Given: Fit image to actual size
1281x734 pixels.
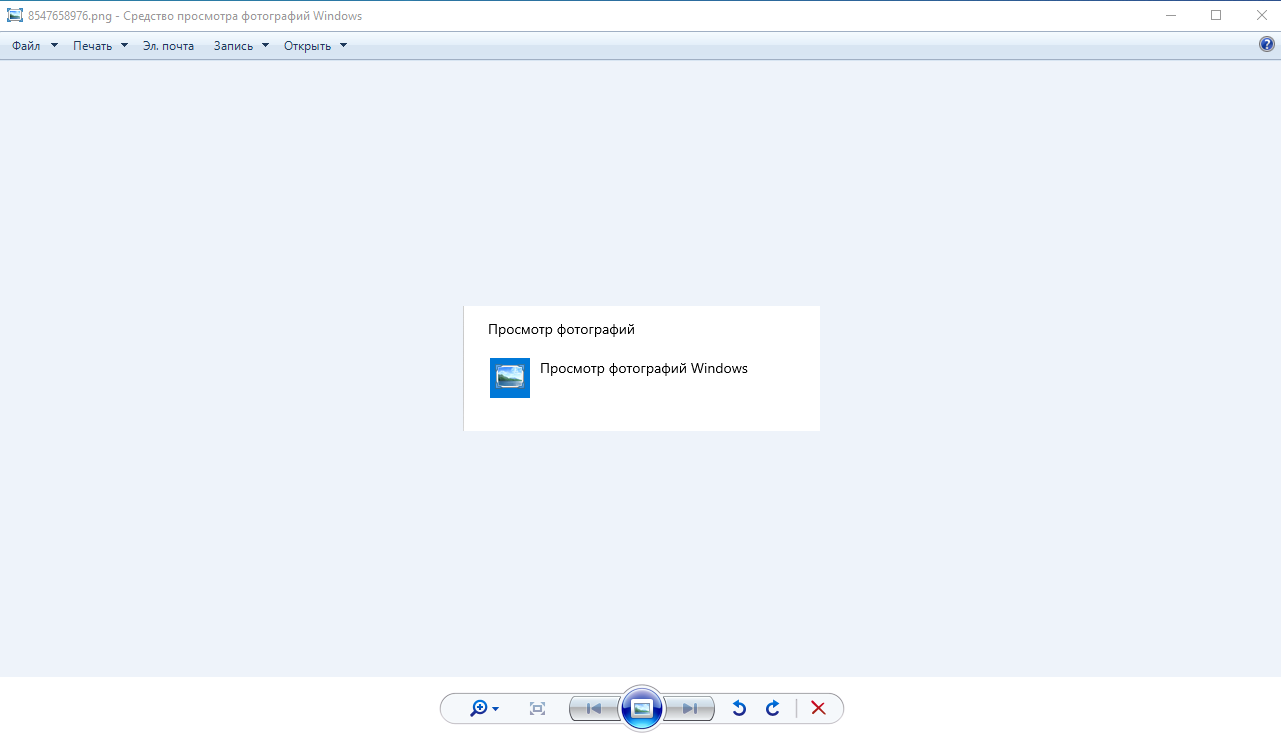Looking at the screenshot, I should pos(538,708).
